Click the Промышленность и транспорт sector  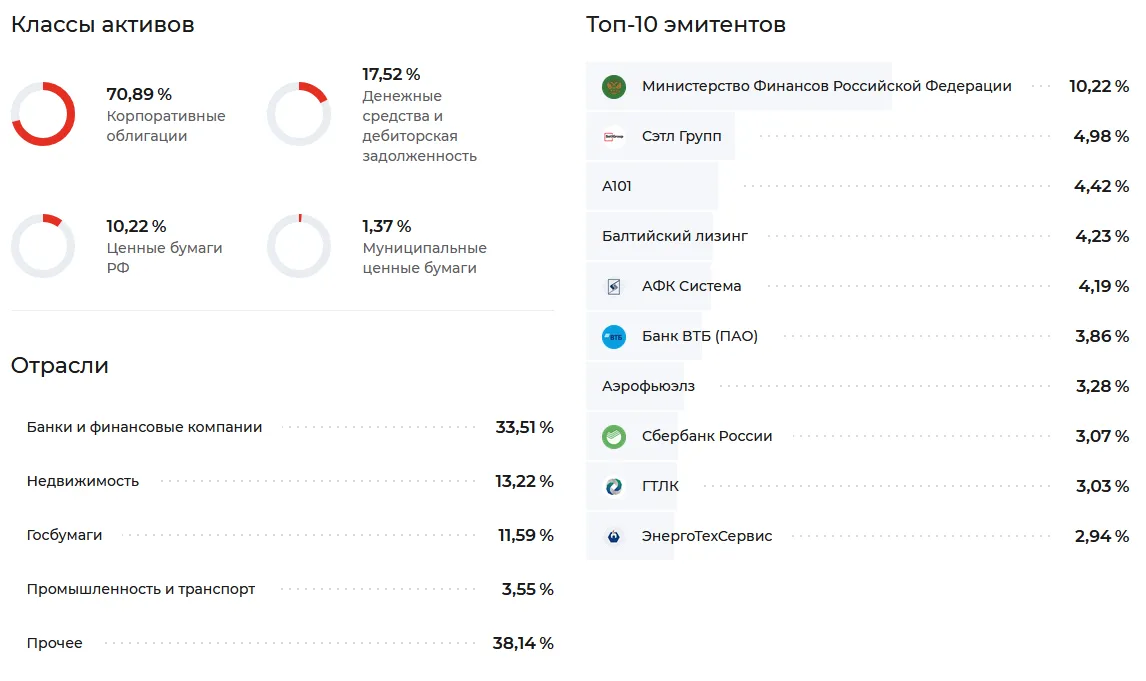click(140, 589)
